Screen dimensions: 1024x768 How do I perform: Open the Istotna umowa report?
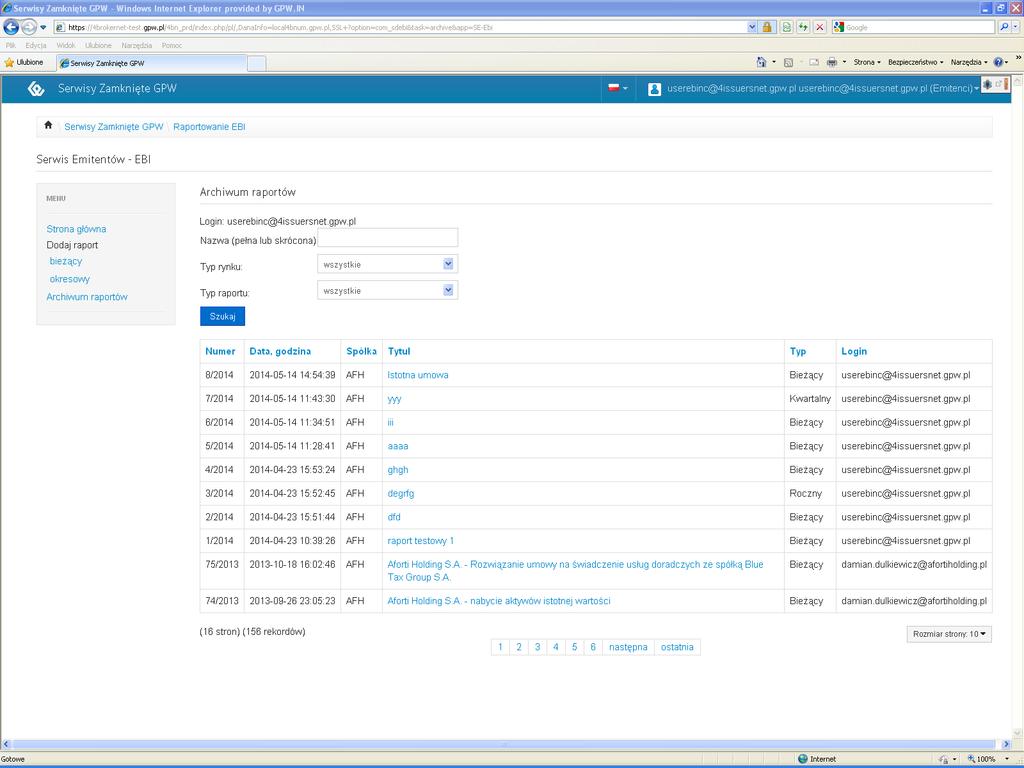point(418,375)
